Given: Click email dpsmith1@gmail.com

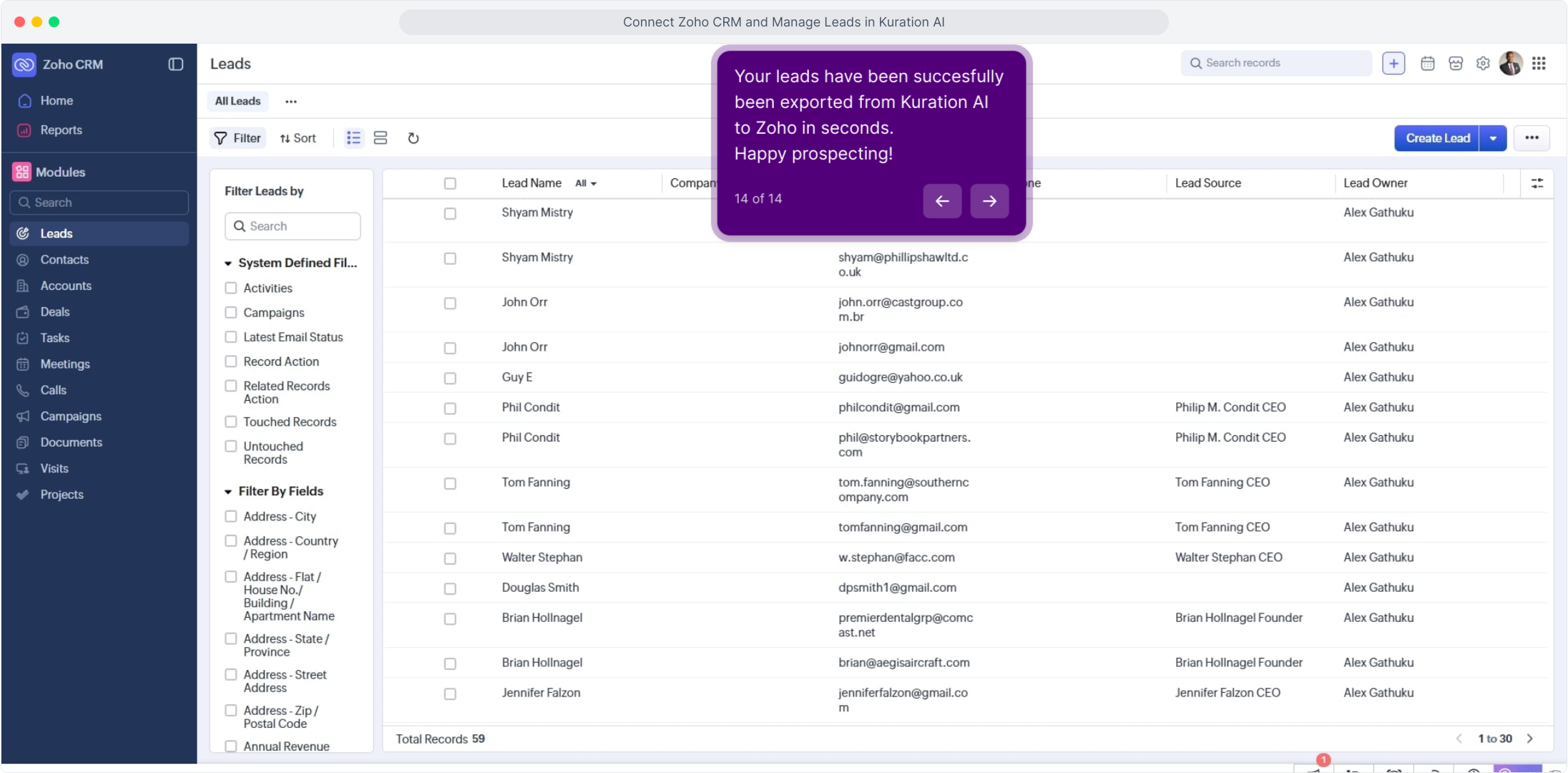Looking at the screenshot, I should point(897,588).
